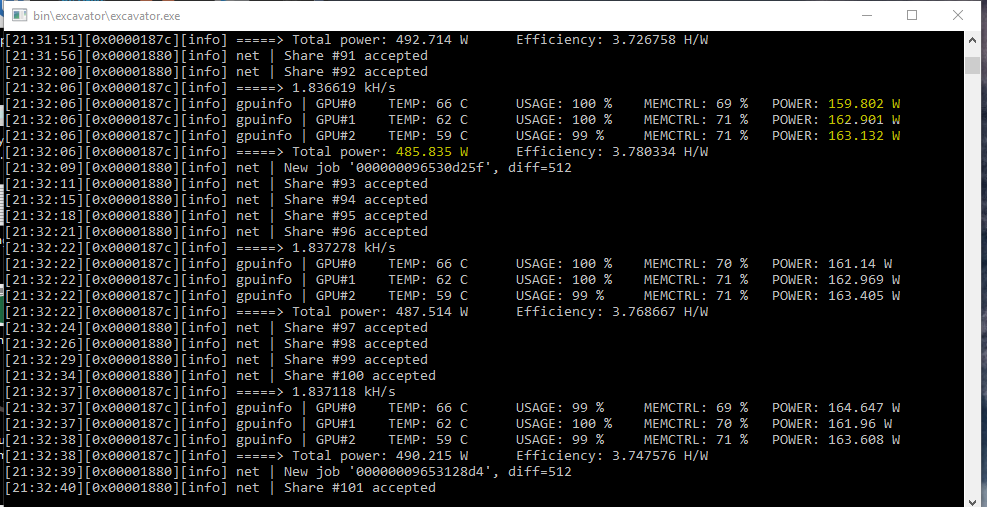987x507 pixels.
Task: Click the yellow power value 163.132 W
Action: click(864, 135)
